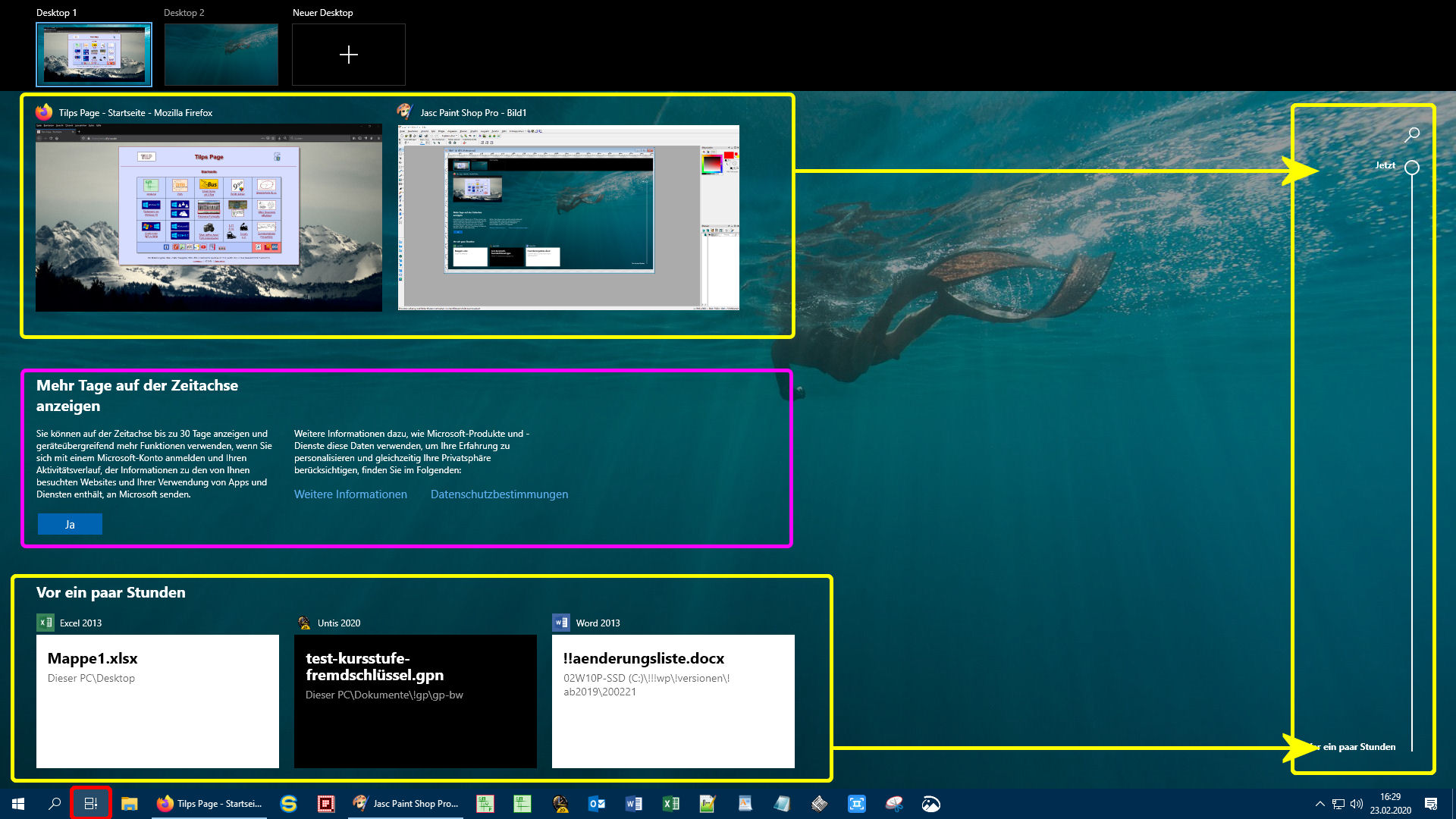The image size is (1456, 819).
Task: Open the Datenschutzbestimmungen link
Action: tap(499, 494)
